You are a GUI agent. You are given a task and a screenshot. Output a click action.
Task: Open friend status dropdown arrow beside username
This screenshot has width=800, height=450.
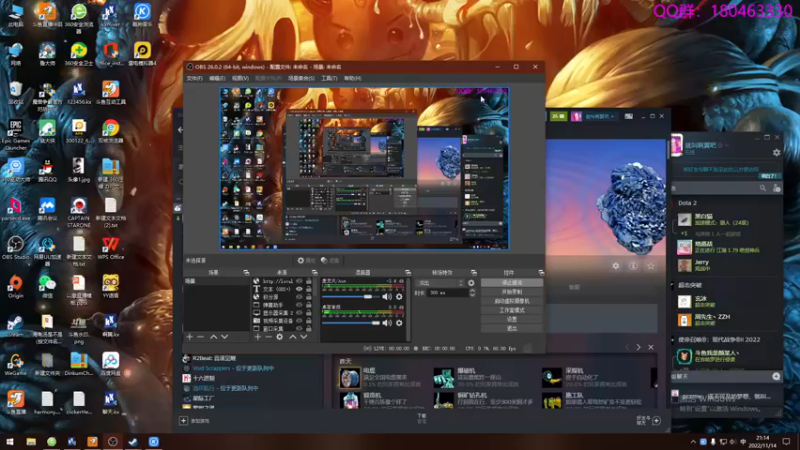(727, 145)
